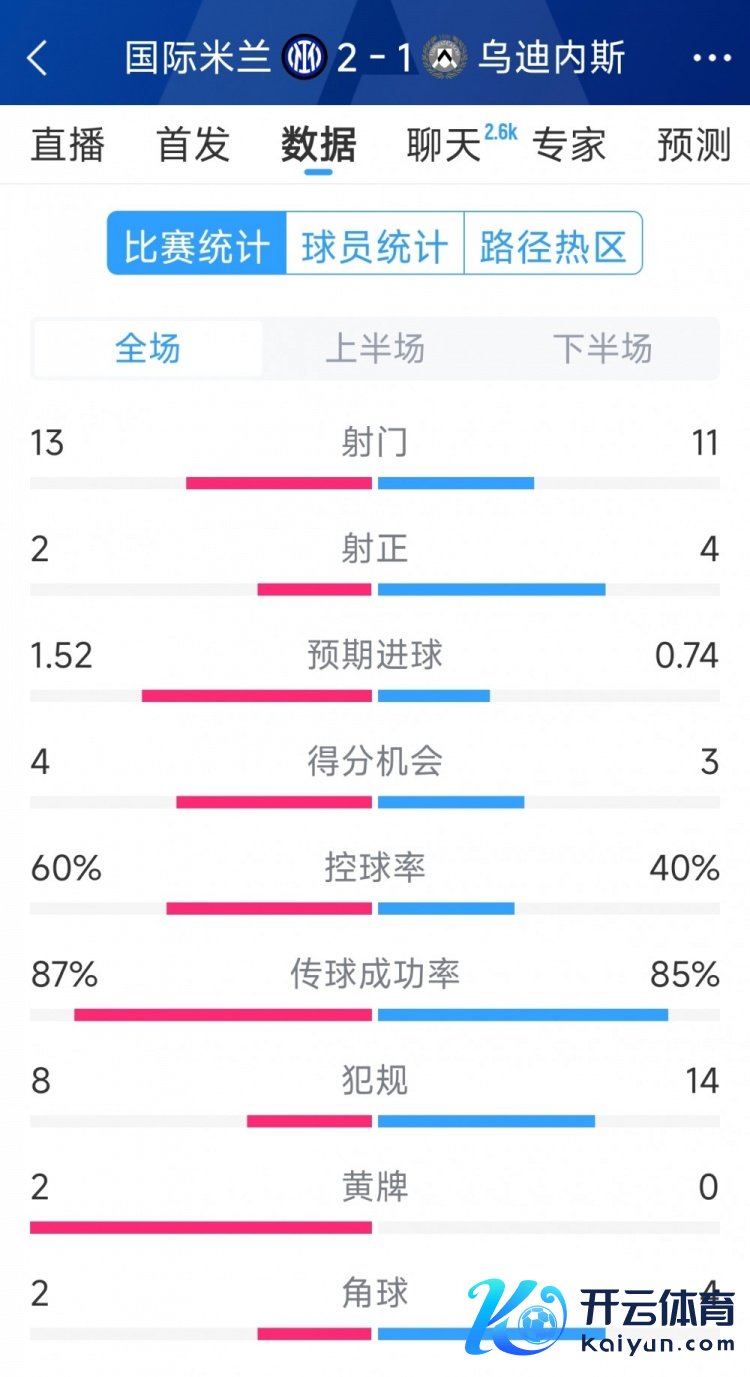Select the 全场 full-match filter
Viewport: 750px width, 1377px height.
pyautogui.click(x=148, y=349)
